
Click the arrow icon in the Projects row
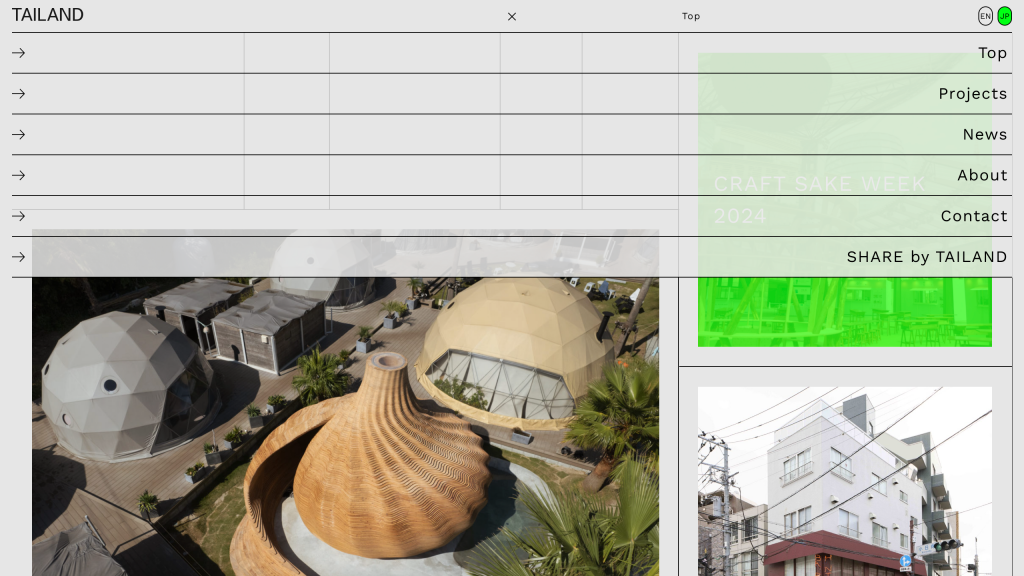(x=18, y=93)
